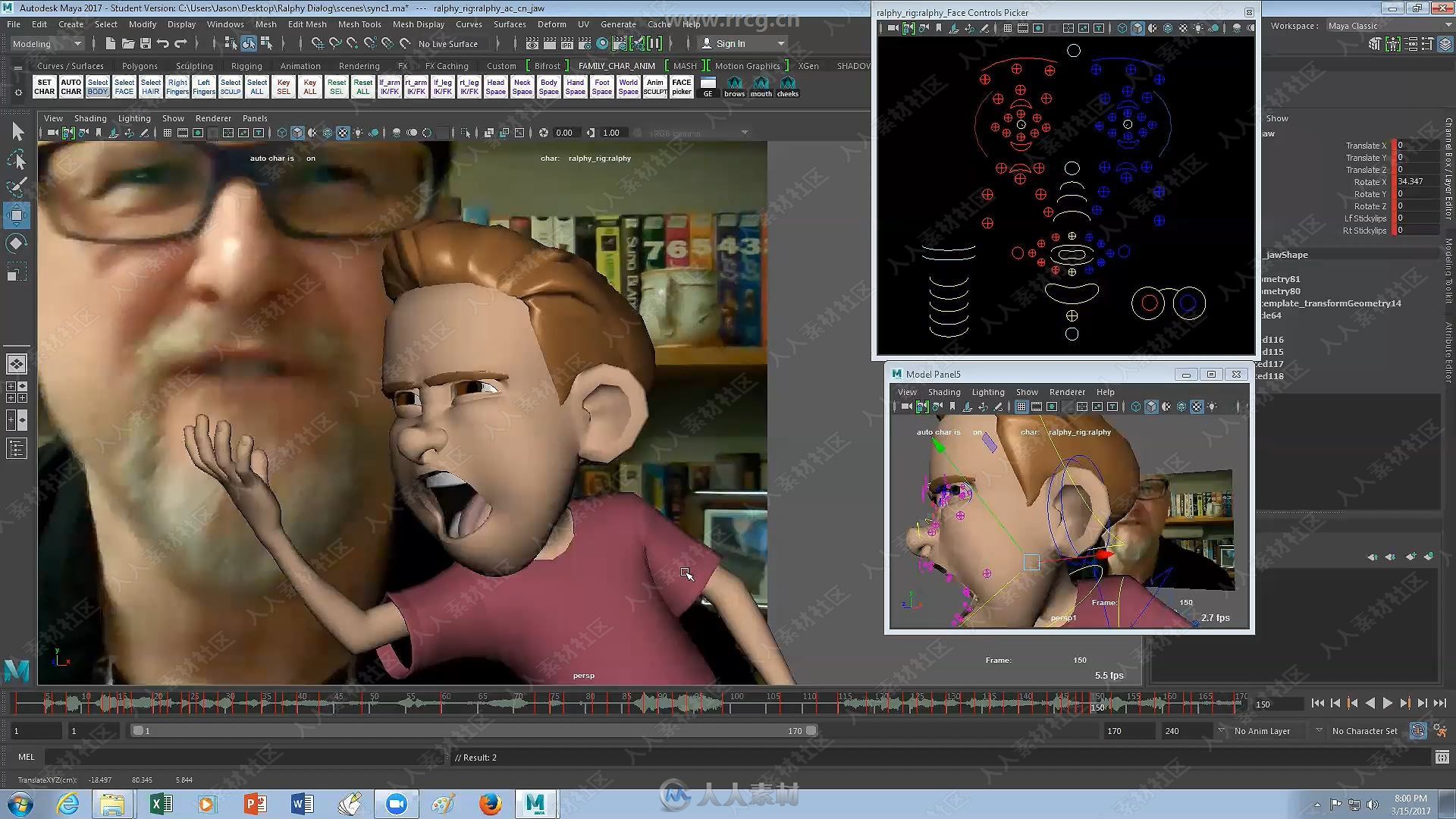Screen dimensions: 1456x819
Task: Click the MEL command line input
Action: (x=246, y=757)
